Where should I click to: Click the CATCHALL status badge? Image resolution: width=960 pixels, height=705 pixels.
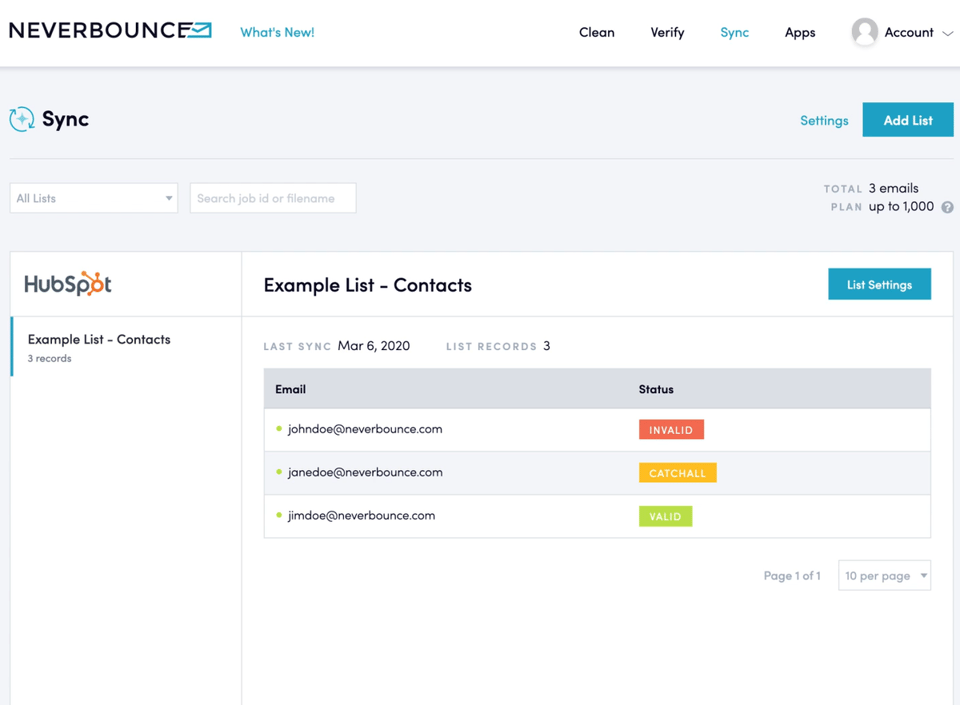pyautogui.click(x=677, y=472)
